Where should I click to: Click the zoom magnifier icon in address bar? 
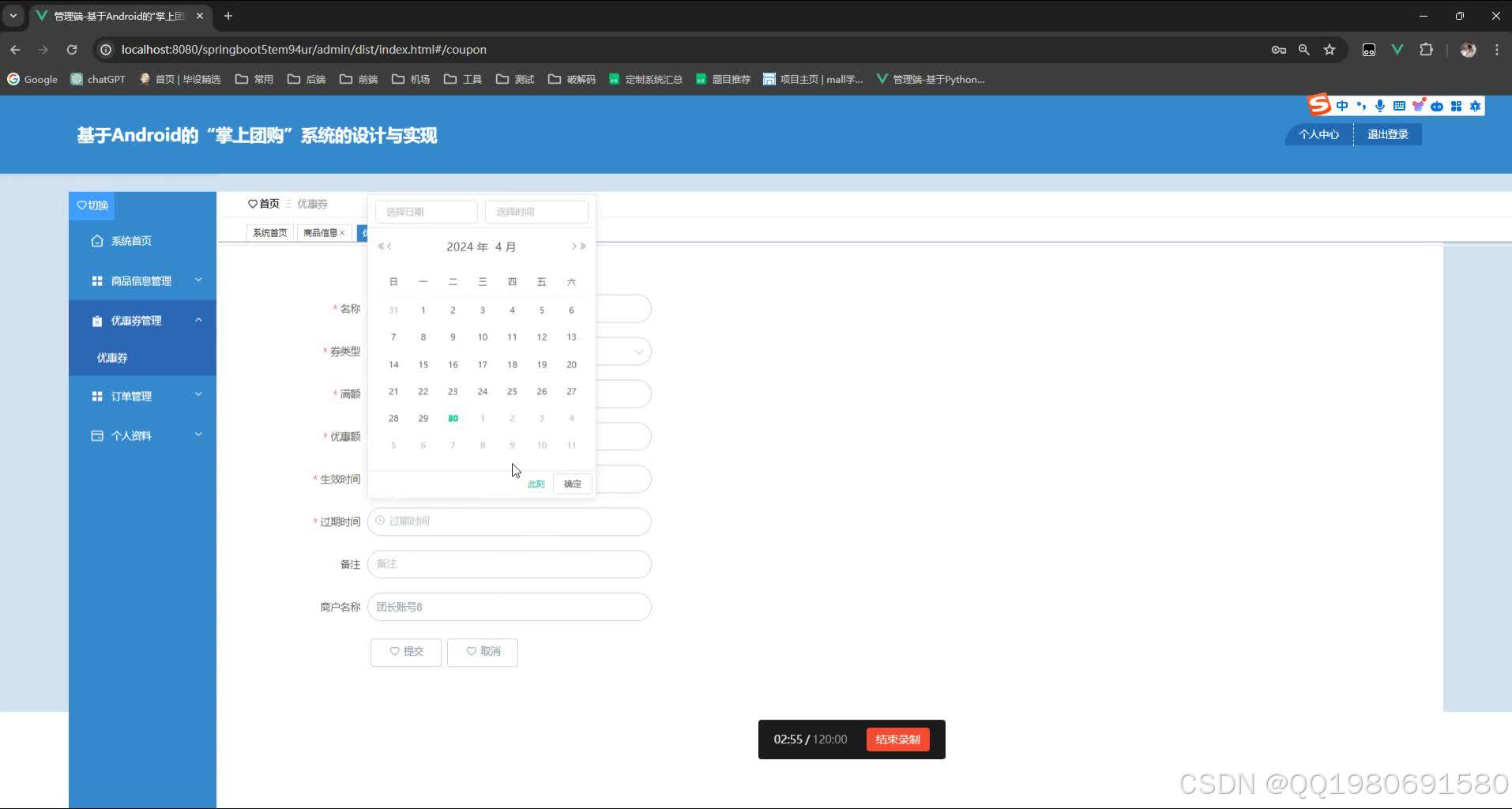tap(1304, 50)
